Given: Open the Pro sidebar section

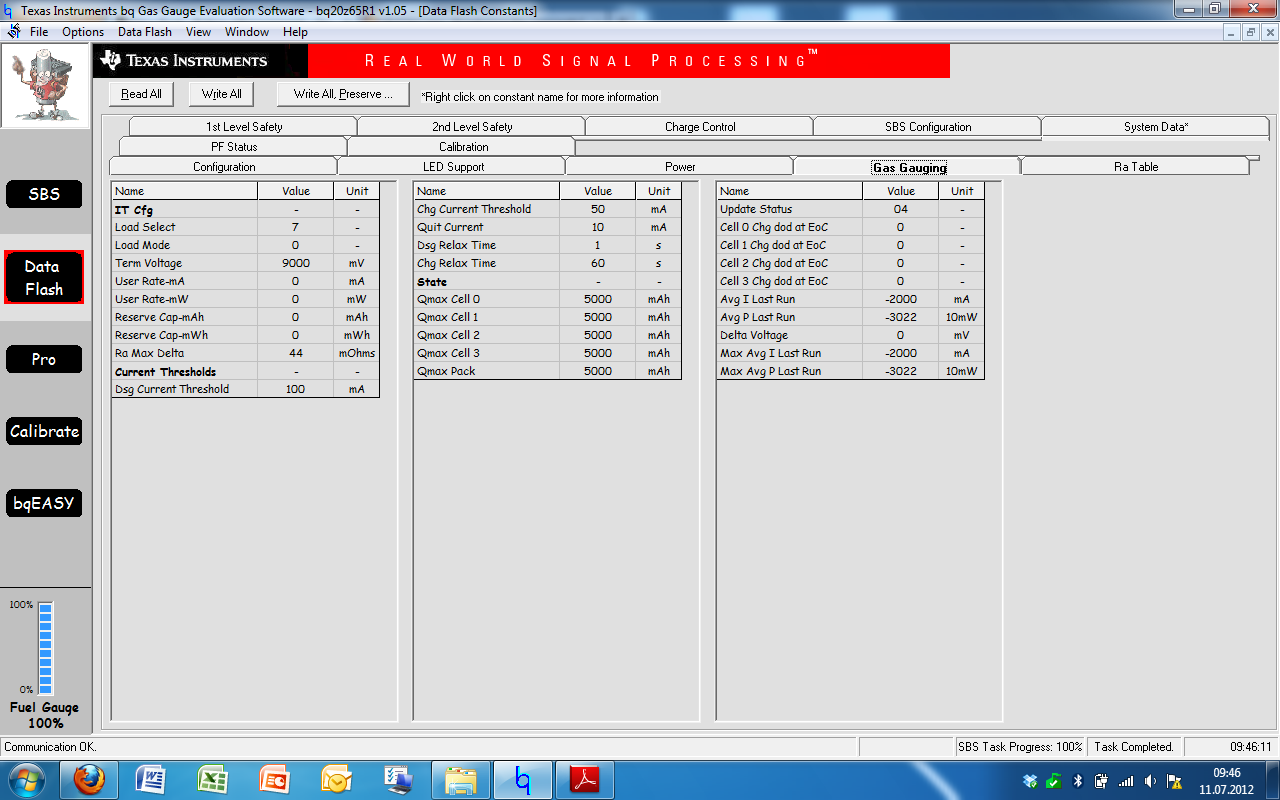Looking at the screenshot, I should 44,359.
